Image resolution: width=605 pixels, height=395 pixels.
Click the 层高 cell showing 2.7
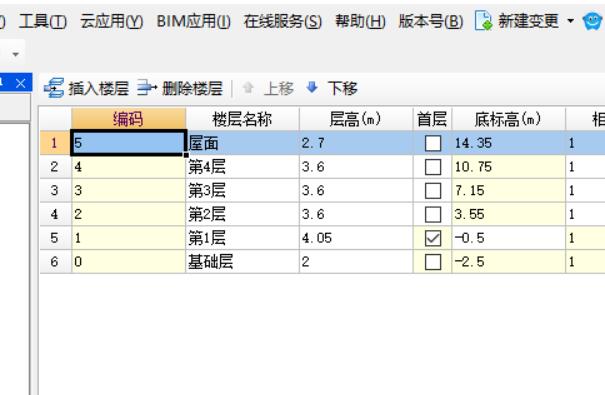coord(356,143)
